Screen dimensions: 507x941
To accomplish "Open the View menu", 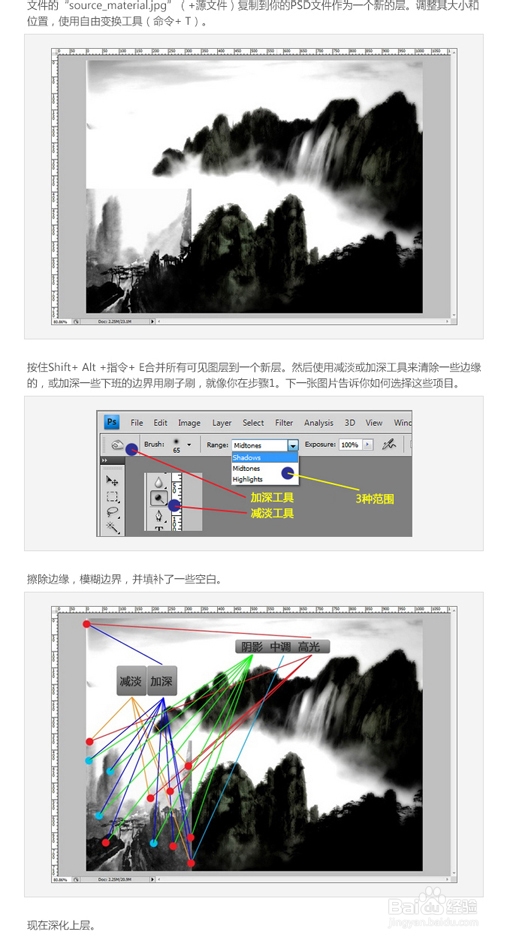I will 374,423.
